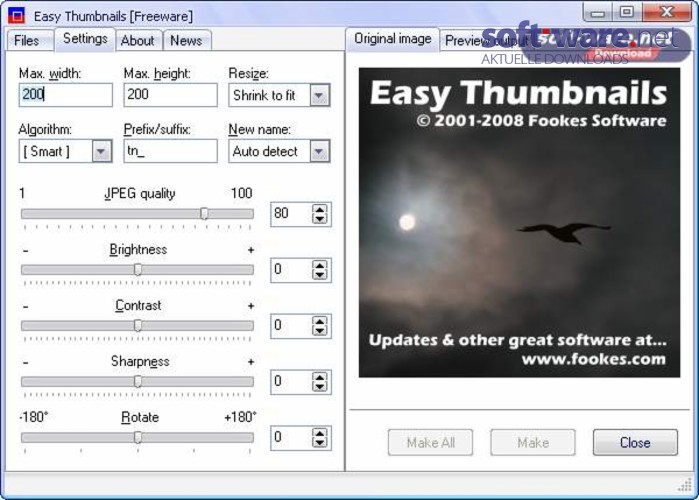Increase Contrast with spinner up arrow

[x=320, y=321]
